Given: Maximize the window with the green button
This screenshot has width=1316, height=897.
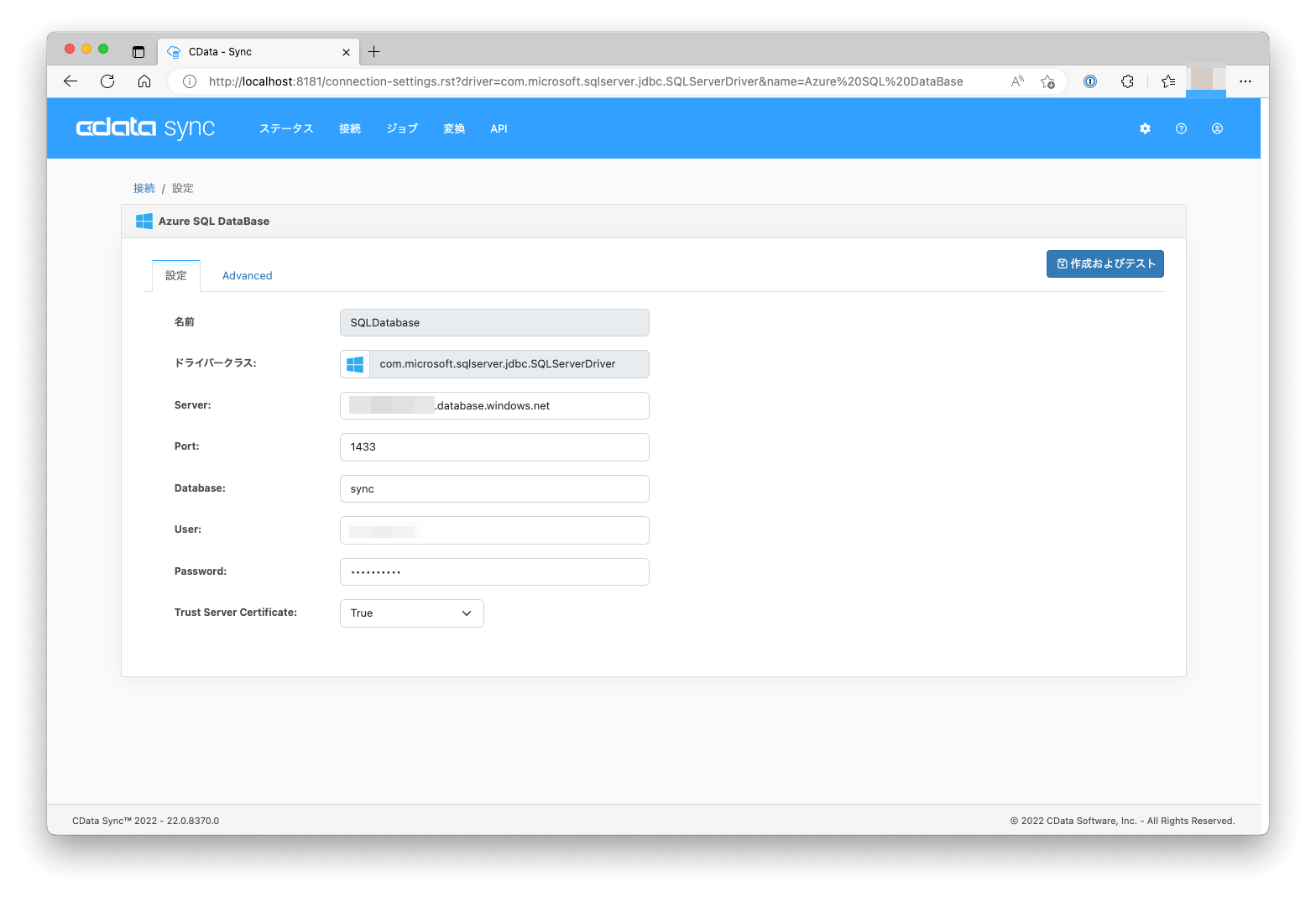Looking at the screenshot, I should tap(103, 49).
